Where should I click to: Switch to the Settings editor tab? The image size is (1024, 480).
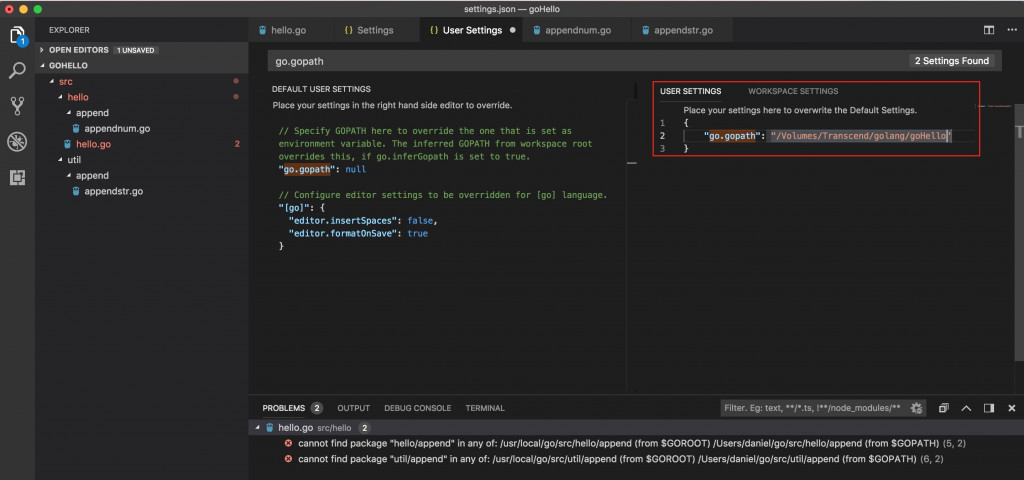coord(376,30)
